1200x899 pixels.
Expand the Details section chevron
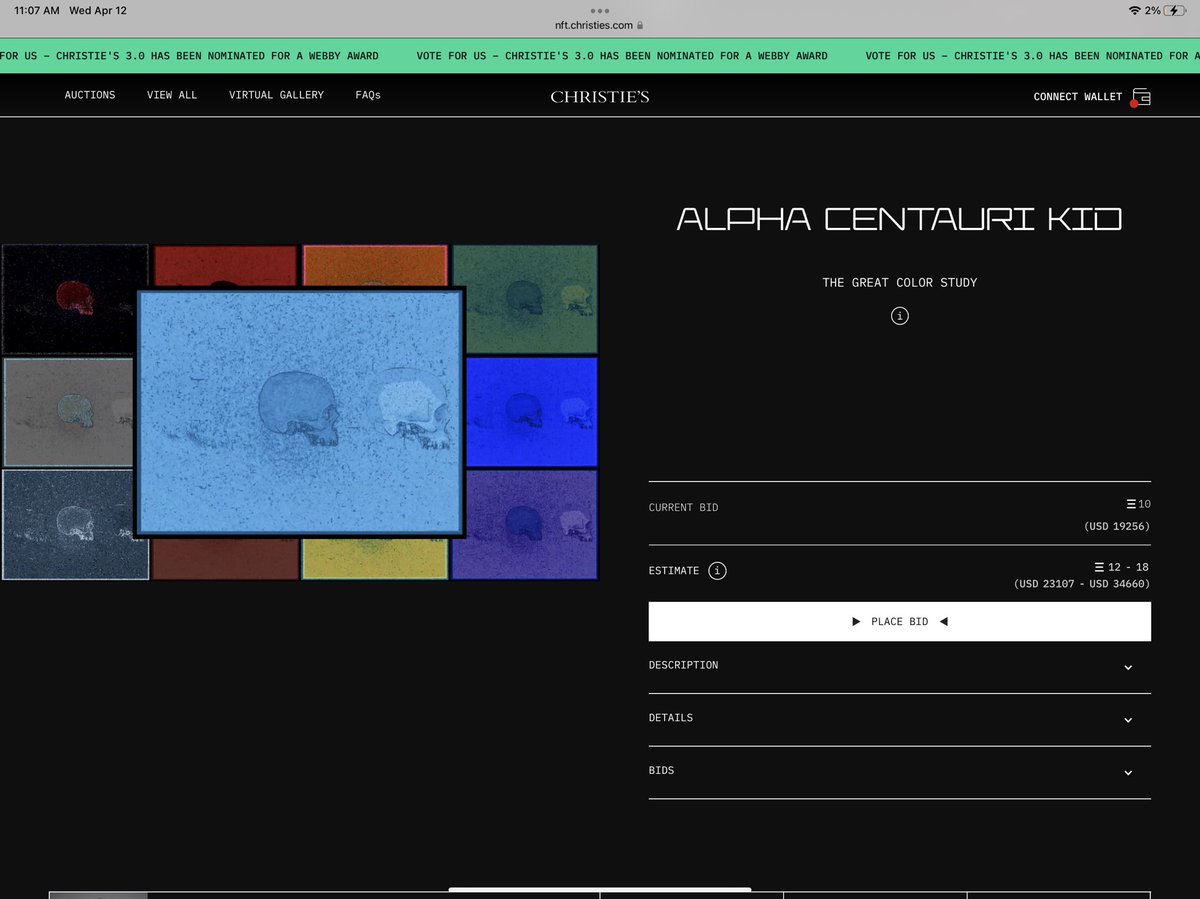[x=1128, y=720]
